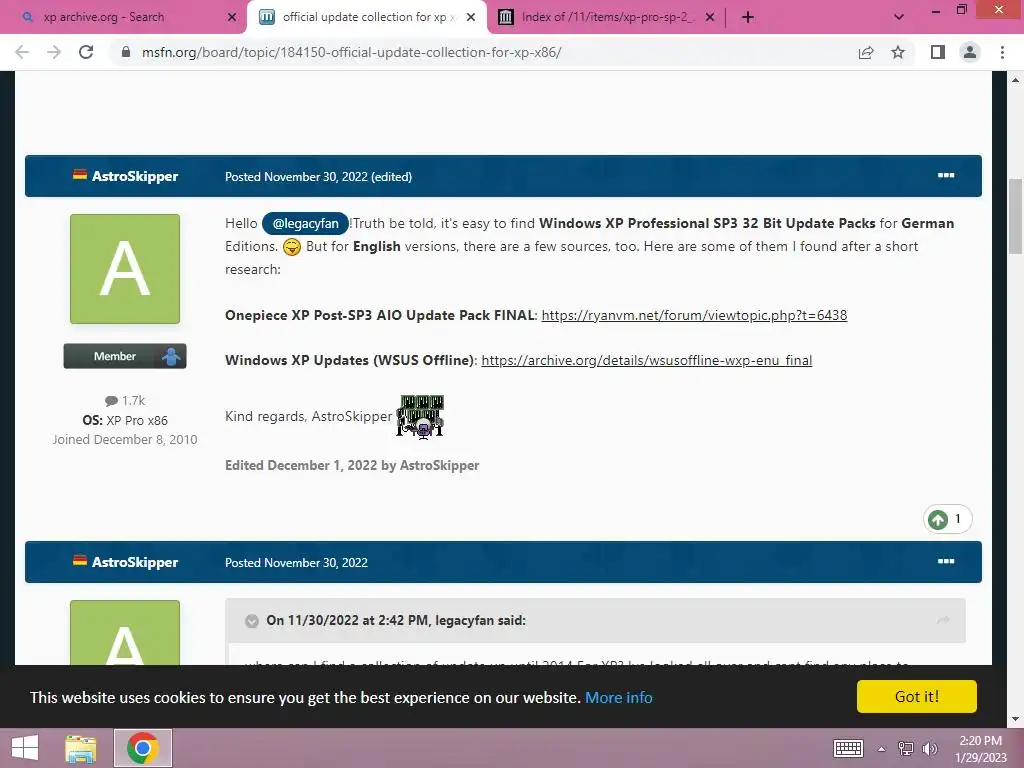Click Posted November 30, 2022 (edited) timestamp
The image size is (1024, 768).
point(318,176)
